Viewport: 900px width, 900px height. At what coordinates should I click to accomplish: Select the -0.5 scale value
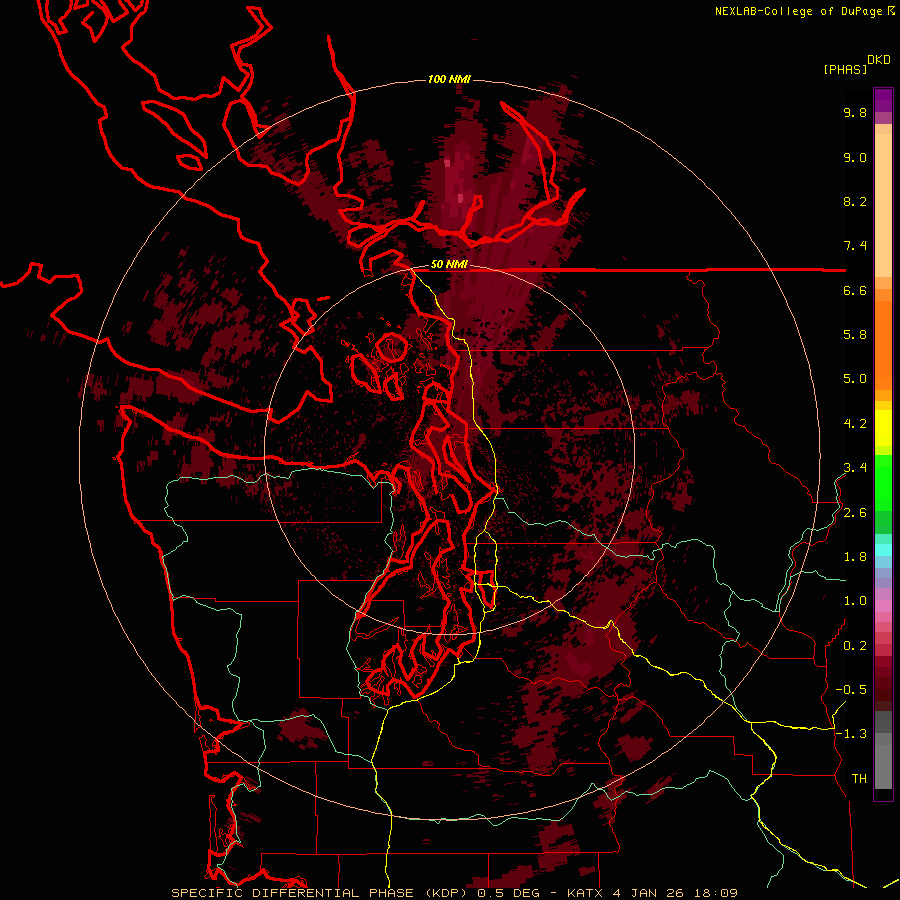click(x=851, y=690)
